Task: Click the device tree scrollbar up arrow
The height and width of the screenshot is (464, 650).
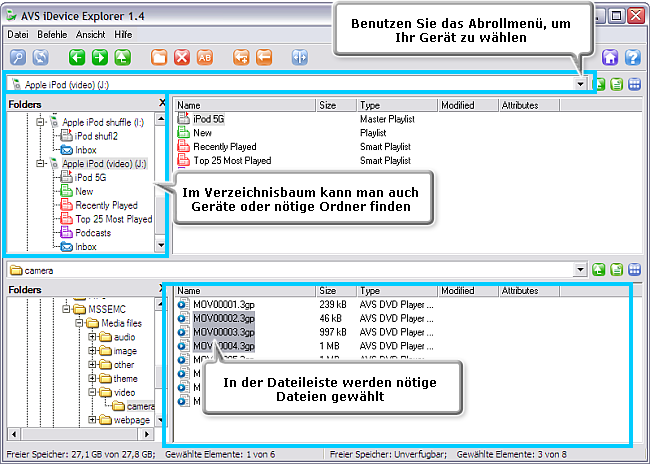Action: [160, 119]
